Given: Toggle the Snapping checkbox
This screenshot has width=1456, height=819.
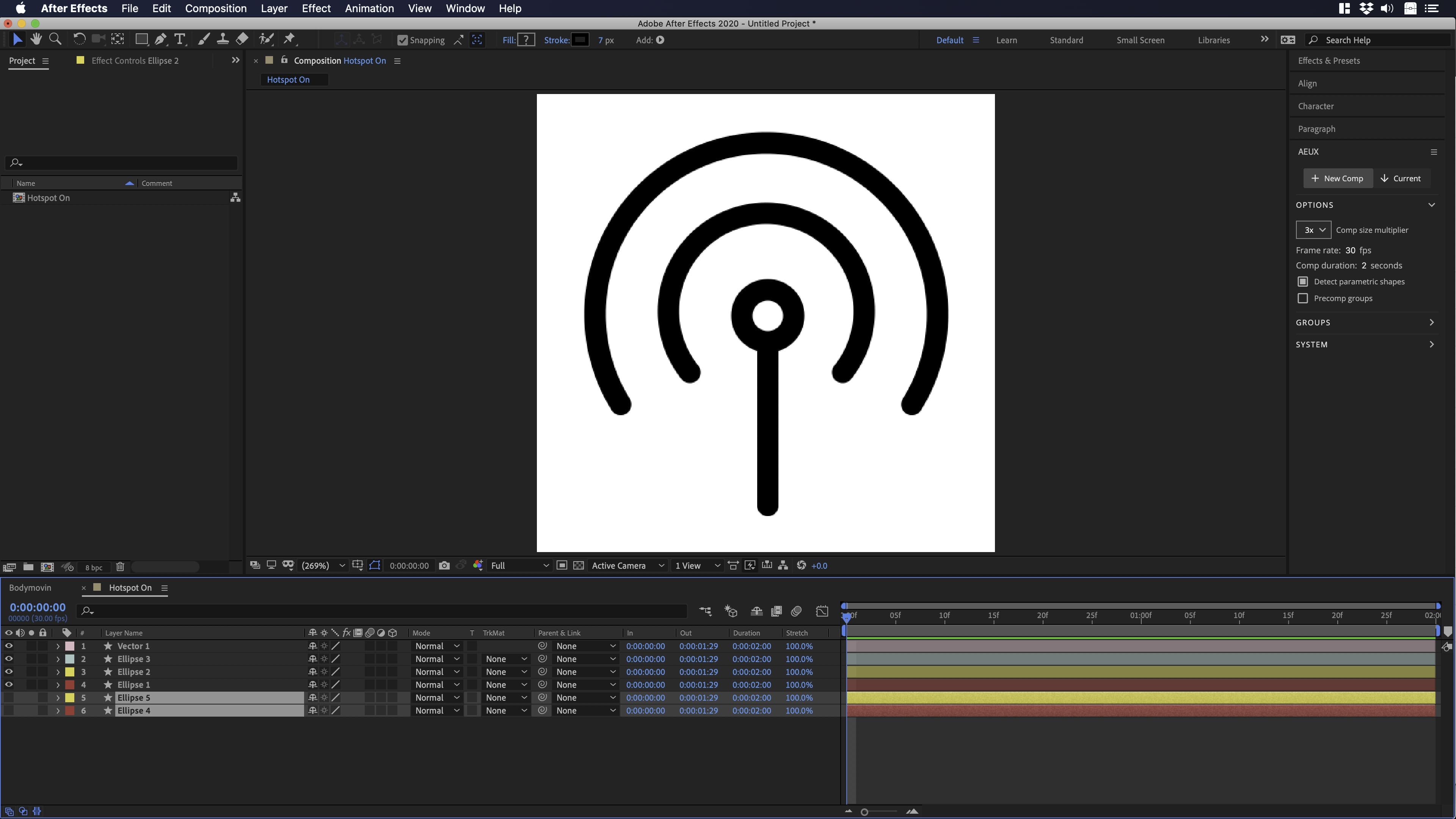Looking at the screenshot, I should 402,40.
